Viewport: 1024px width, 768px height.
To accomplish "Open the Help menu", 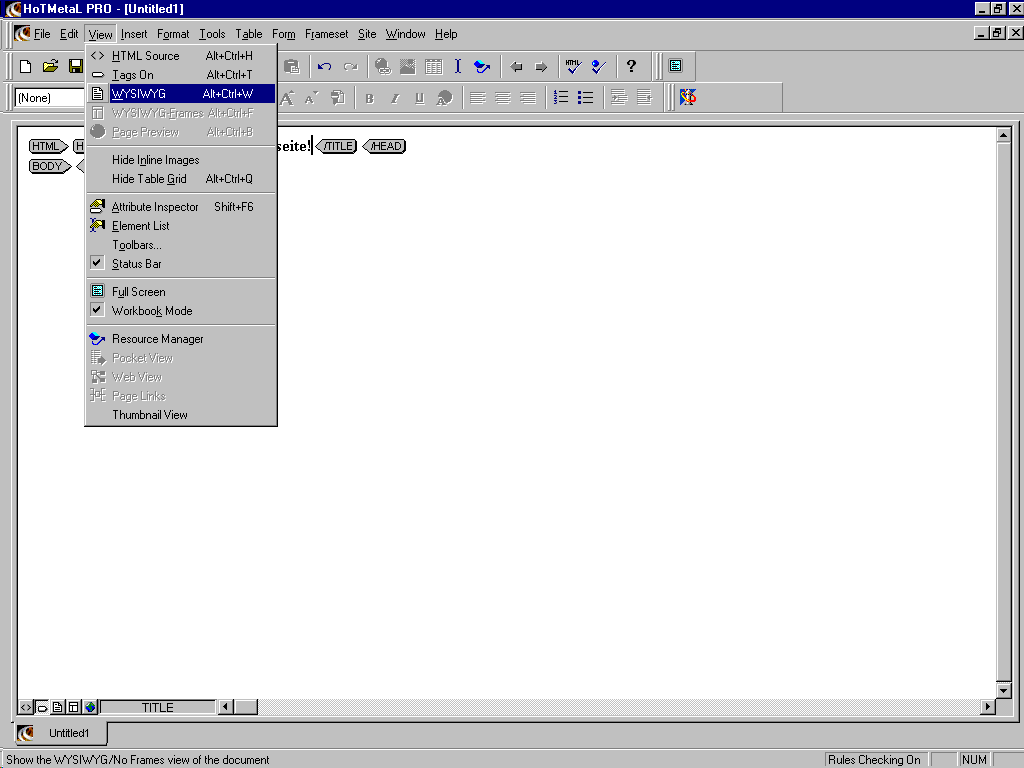I will point(446,34).
